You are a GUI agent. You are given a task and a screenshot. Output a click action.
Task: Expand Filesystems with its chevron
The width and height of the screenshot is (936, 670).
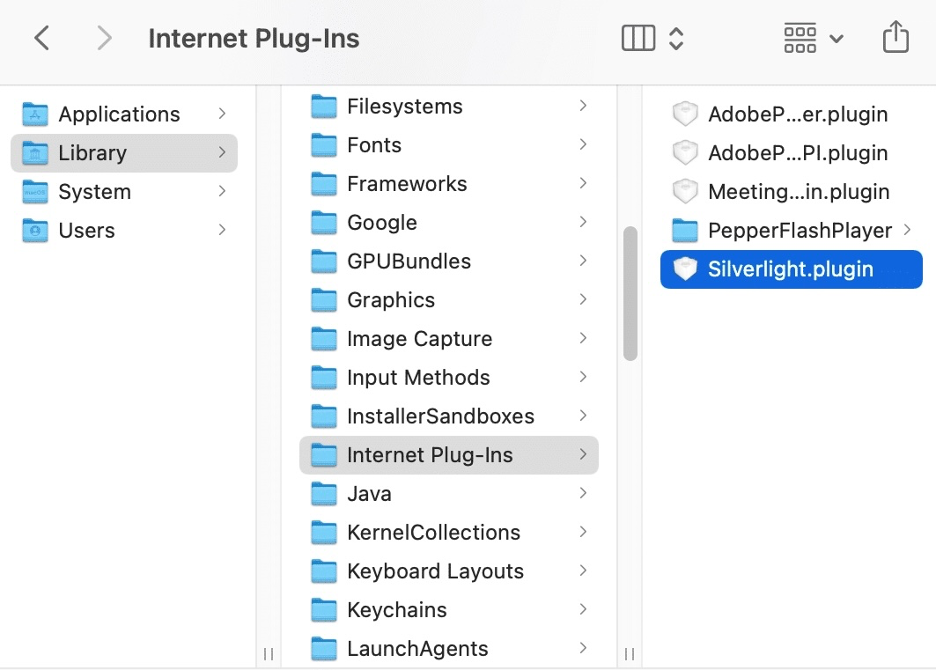(x=583, y=106)
